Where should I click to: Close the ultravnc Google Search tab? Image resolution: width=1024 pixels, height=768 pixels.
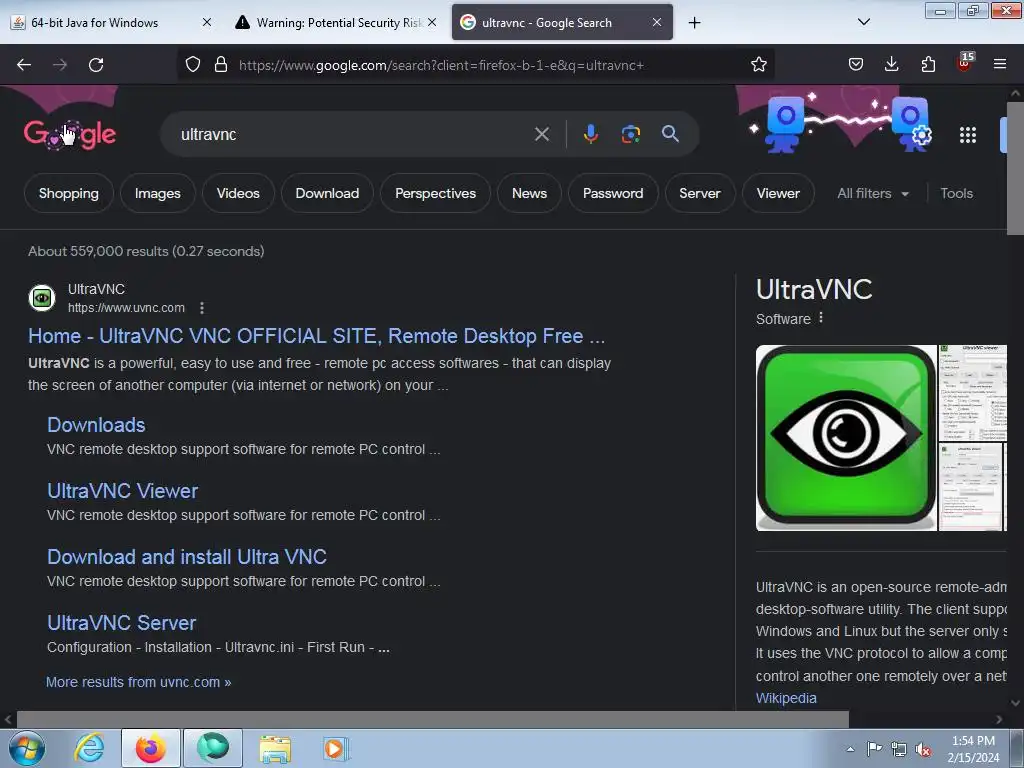[656, 22]
